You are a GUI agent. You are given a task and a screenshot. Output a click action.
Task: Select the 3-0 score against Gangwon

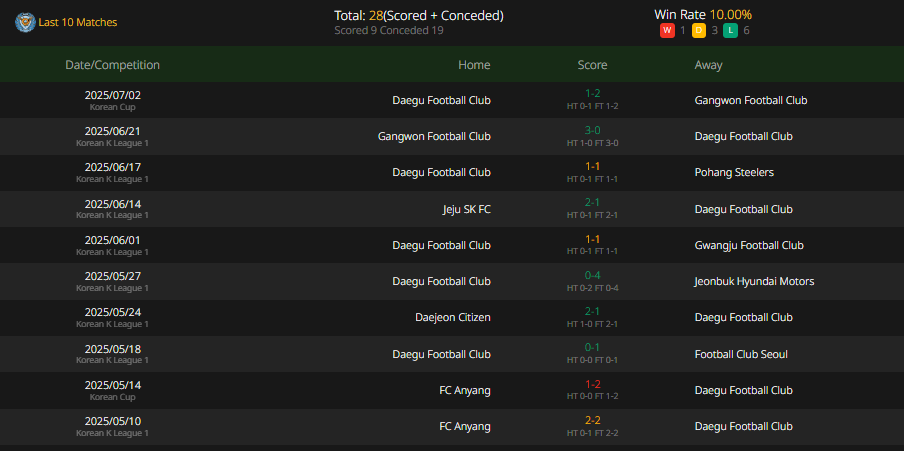(x=592, y=130)
